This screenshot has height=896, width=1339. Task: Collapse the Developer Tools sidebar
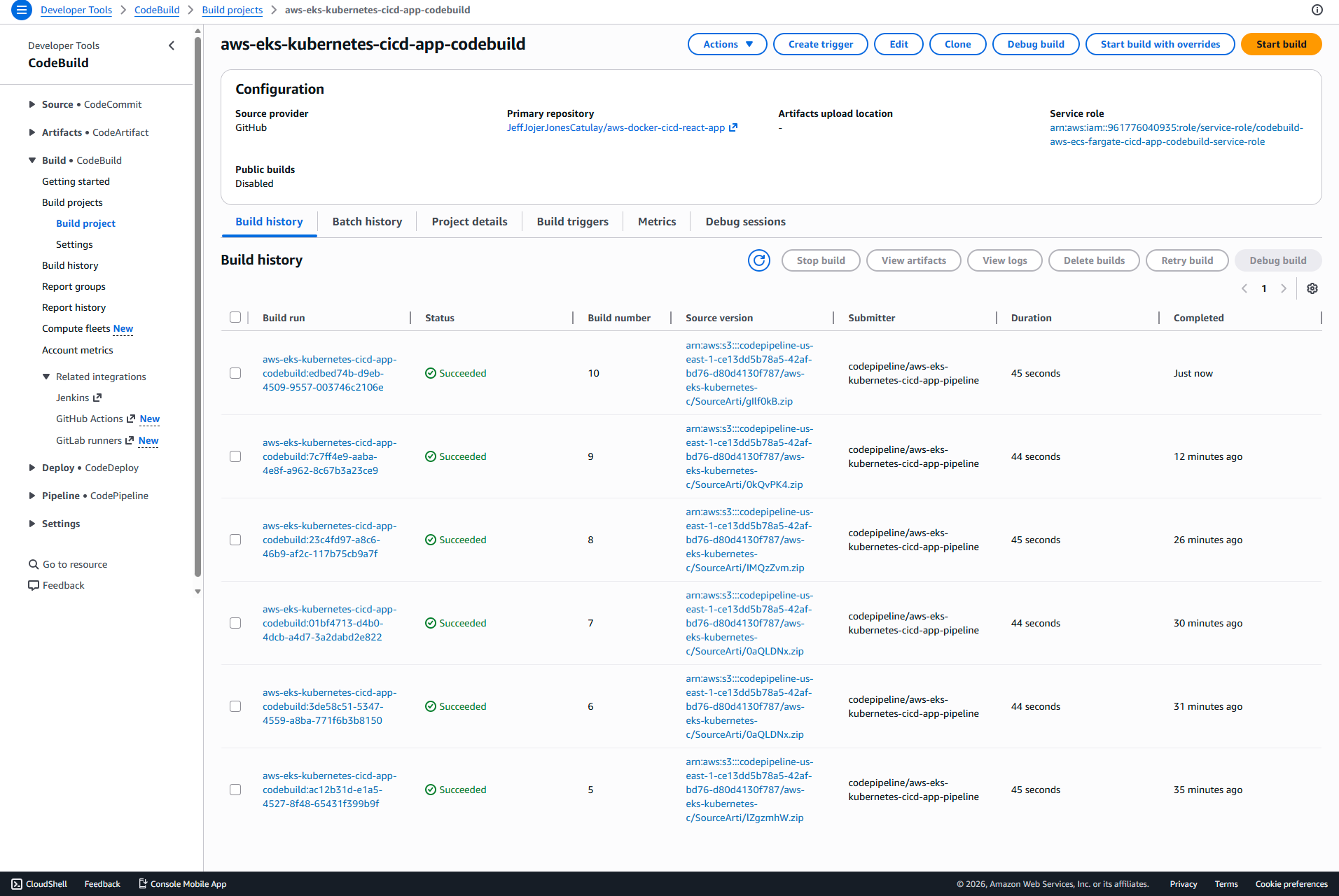pos(172,45)
